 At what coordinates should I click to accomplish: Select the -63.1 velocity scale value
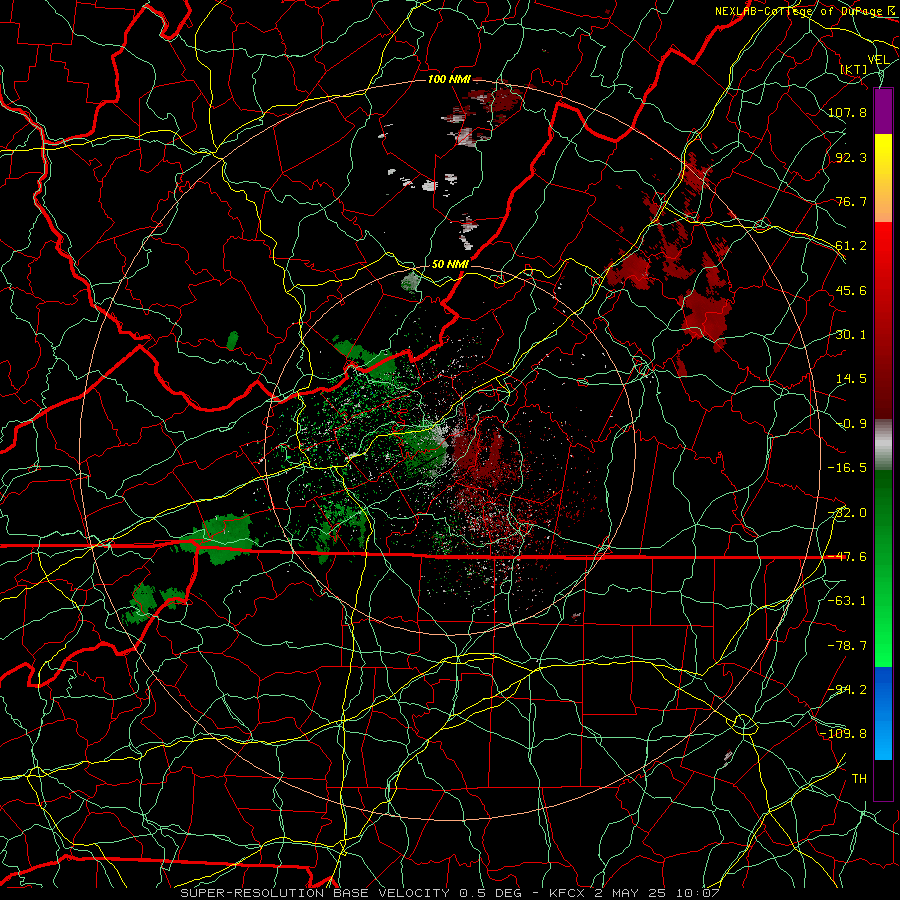pyautogui.click(x=847, y=601)
